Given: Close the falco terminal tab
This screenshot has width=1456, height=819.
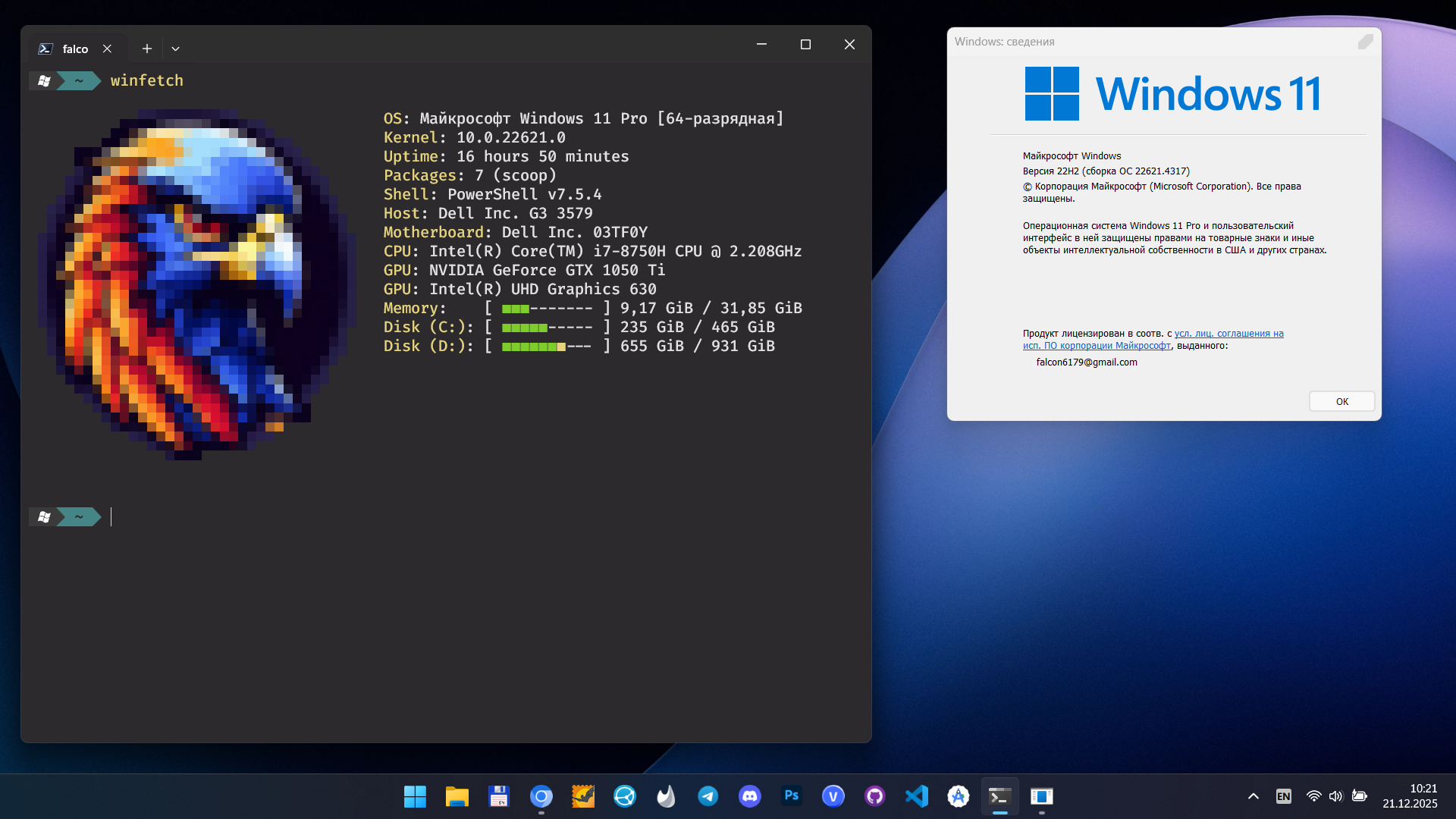Looking at the screenshot, I should tap(107, 49).
